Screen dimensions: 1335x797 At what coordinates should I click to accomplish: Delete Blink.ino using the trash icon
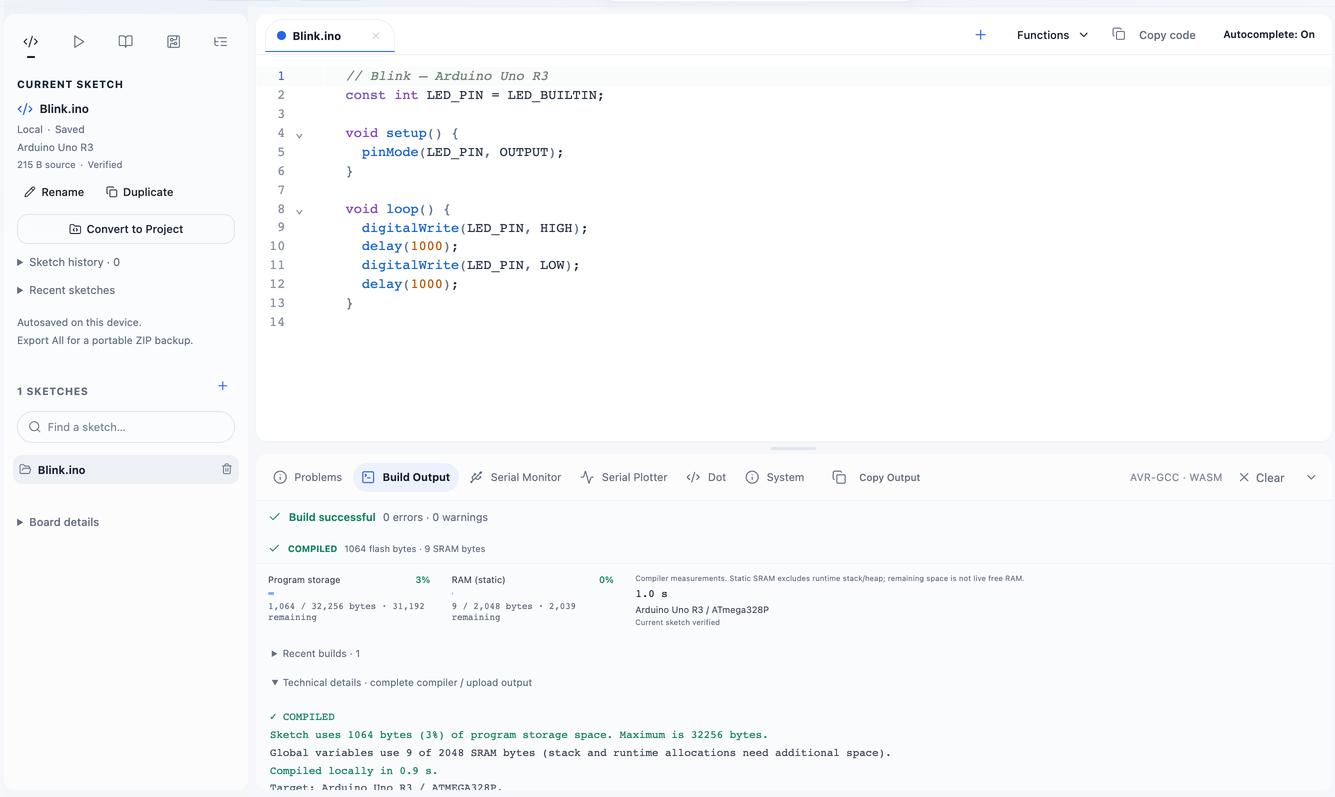point(227,470)
